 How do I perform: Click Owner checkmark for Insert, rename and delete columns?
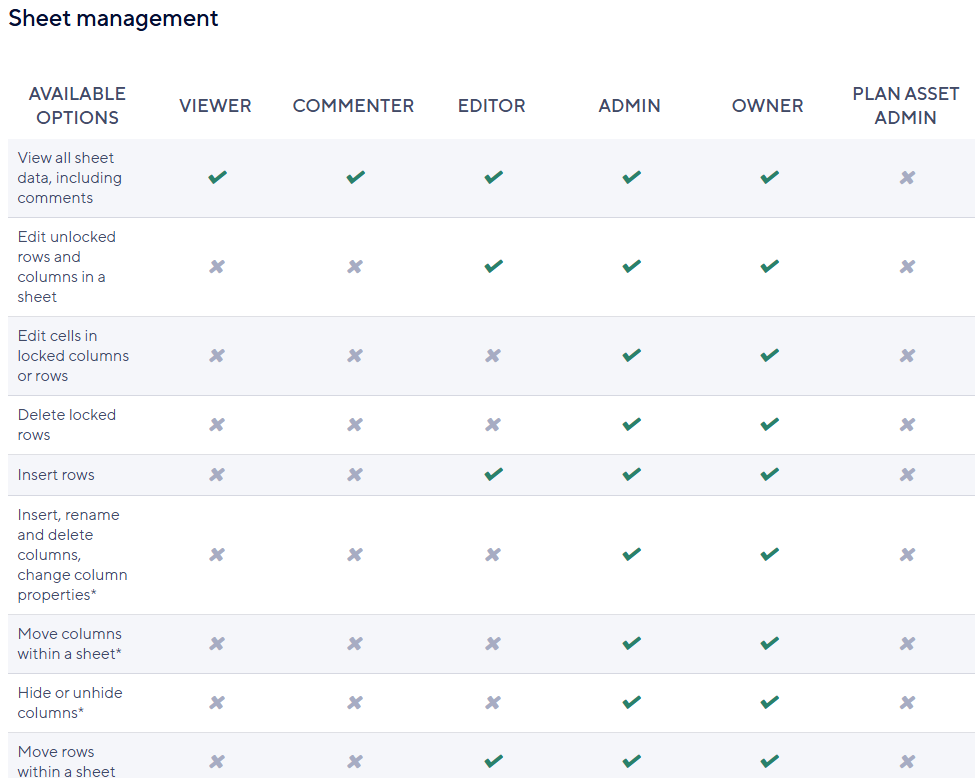(770, 554)
